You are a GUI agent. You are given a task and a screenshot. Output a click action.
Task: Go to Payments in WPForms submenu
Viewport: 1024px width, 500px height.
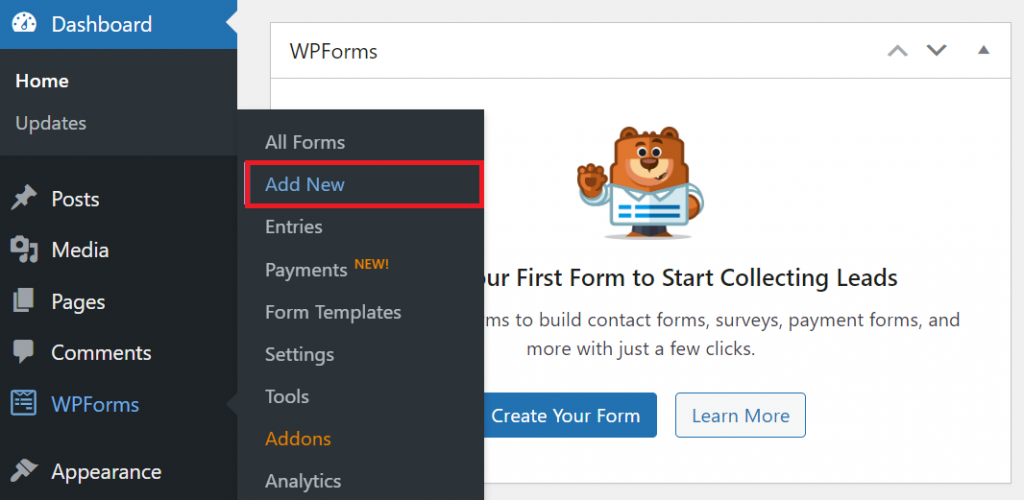[306, 270]
